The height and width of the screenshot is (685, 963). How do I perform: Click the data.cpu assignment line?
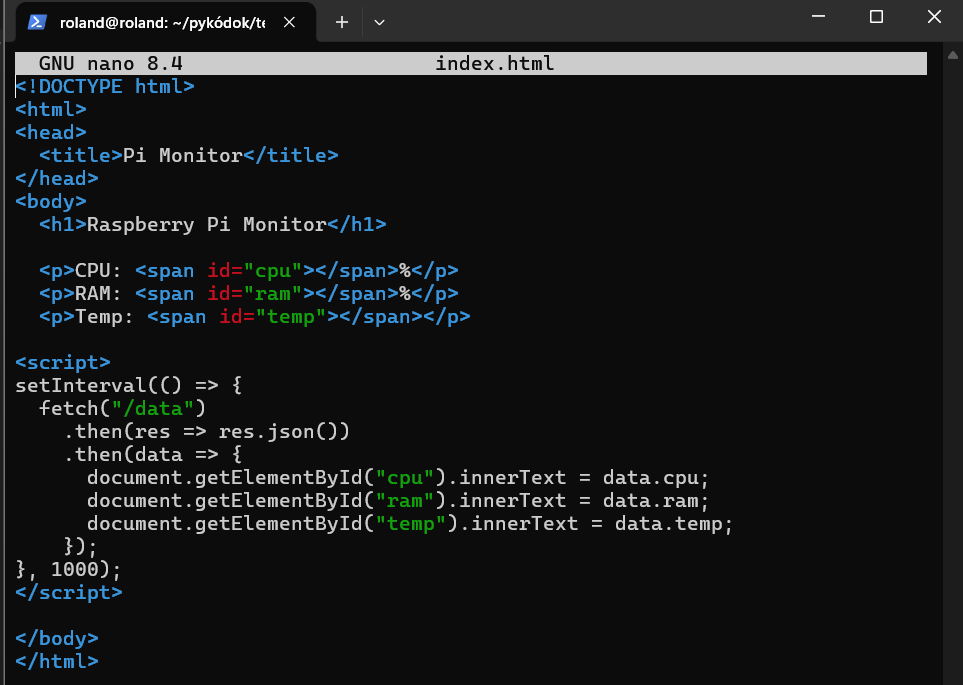coord(399,478)
